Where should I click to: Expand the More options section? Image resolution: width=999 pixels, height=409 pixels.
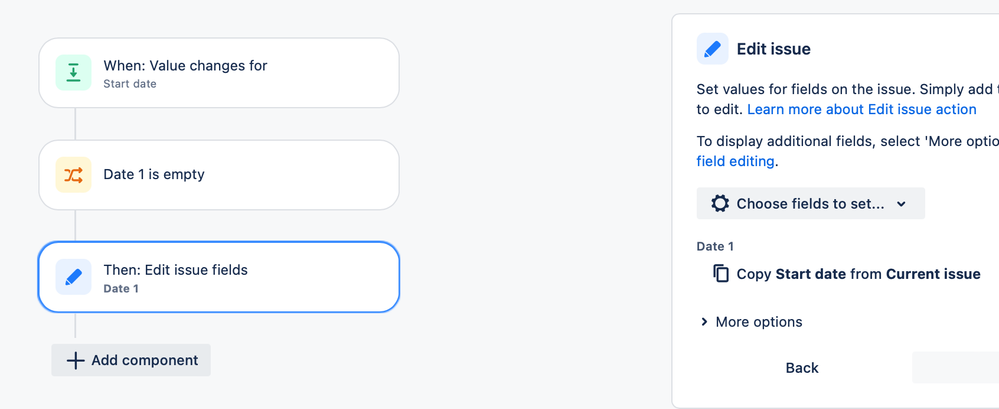pos(751,322)
